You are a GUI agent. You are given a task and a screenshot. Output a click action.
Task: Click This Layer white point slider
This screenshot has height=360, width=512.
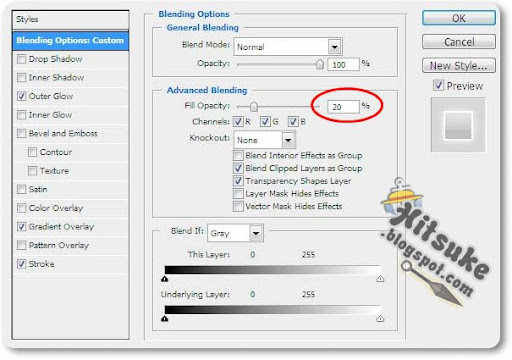(380, 279)
